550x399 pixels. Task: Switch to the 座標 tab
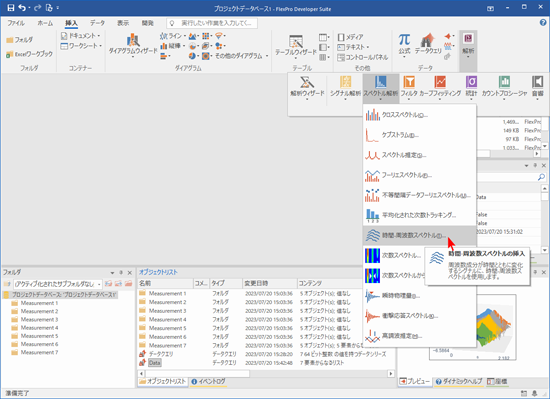[497, 381]
